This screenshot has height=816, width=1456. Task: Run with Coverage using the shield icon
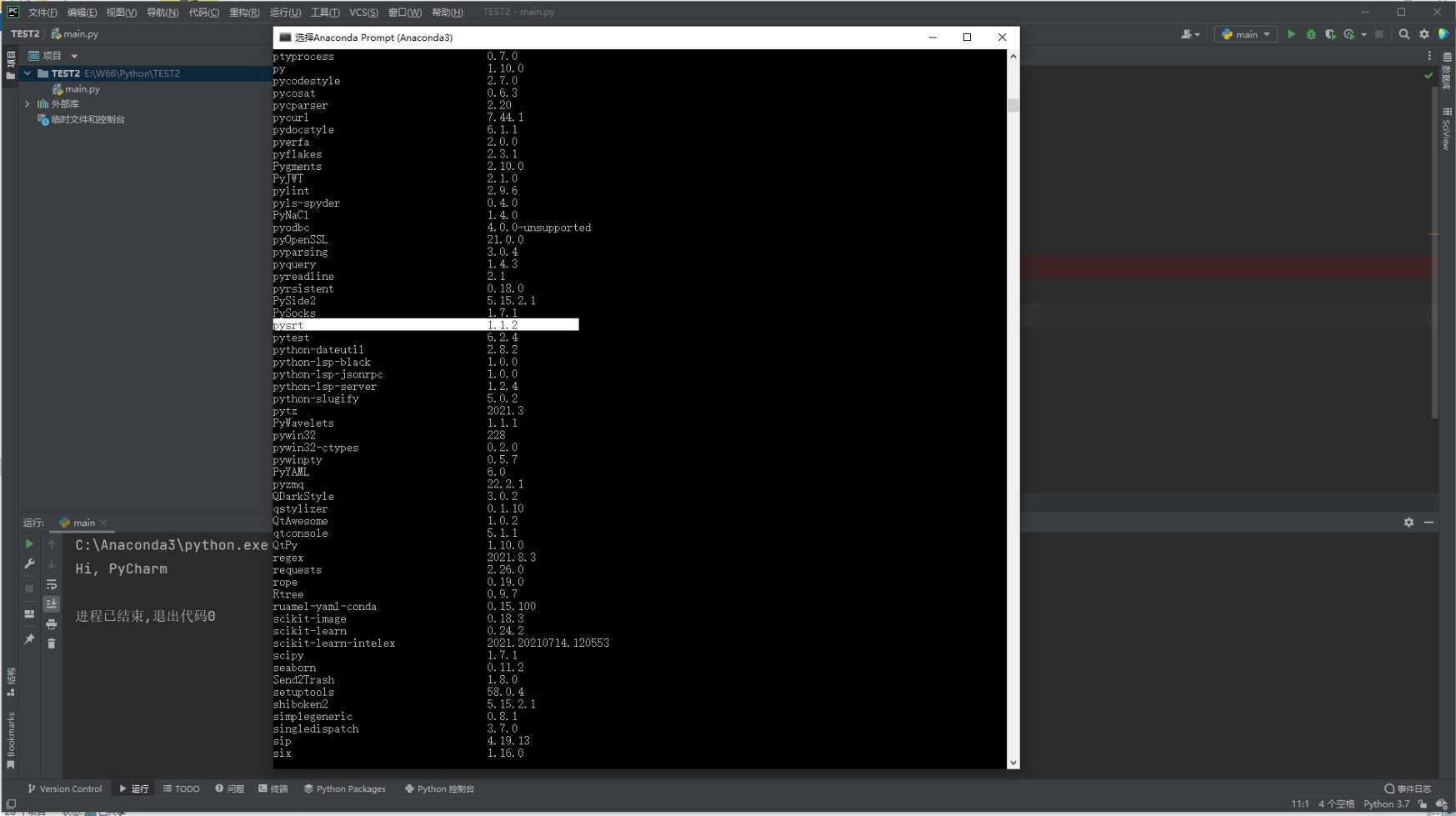pyautogui.click(x=1330, y=34)
